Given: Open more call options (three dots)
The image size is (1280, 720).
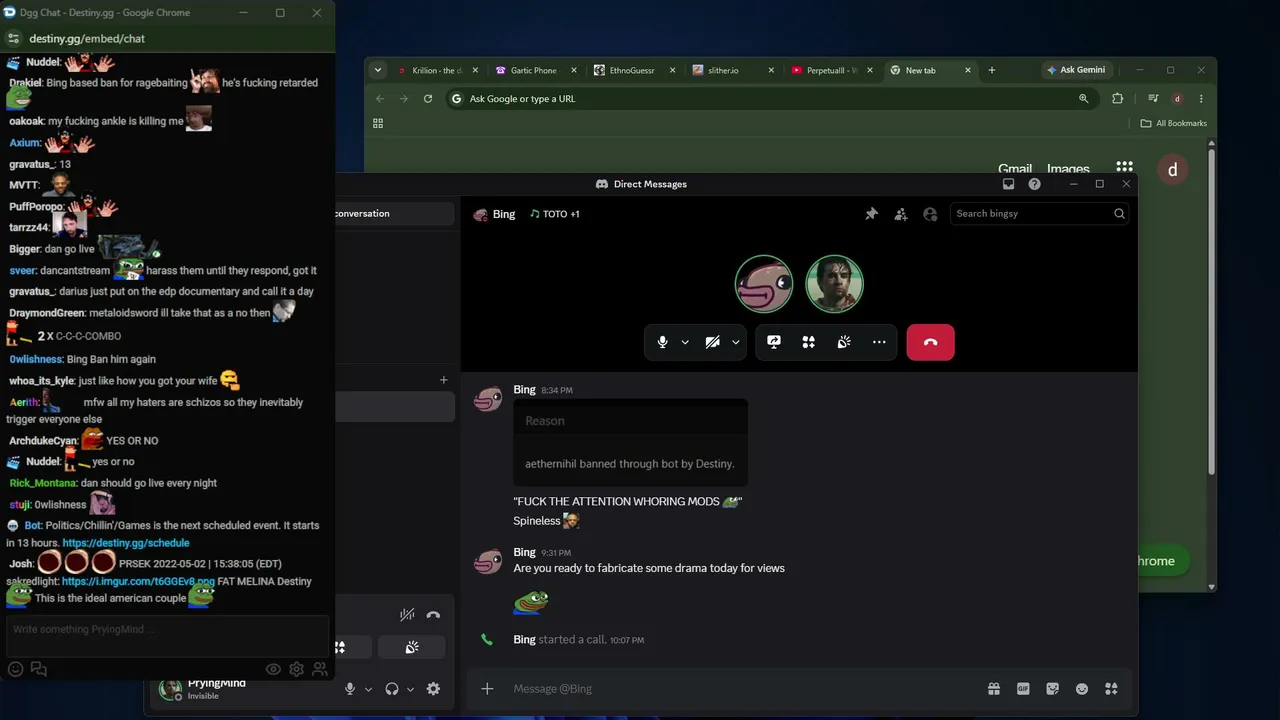Looking at the screenshot, I should 879,342.
